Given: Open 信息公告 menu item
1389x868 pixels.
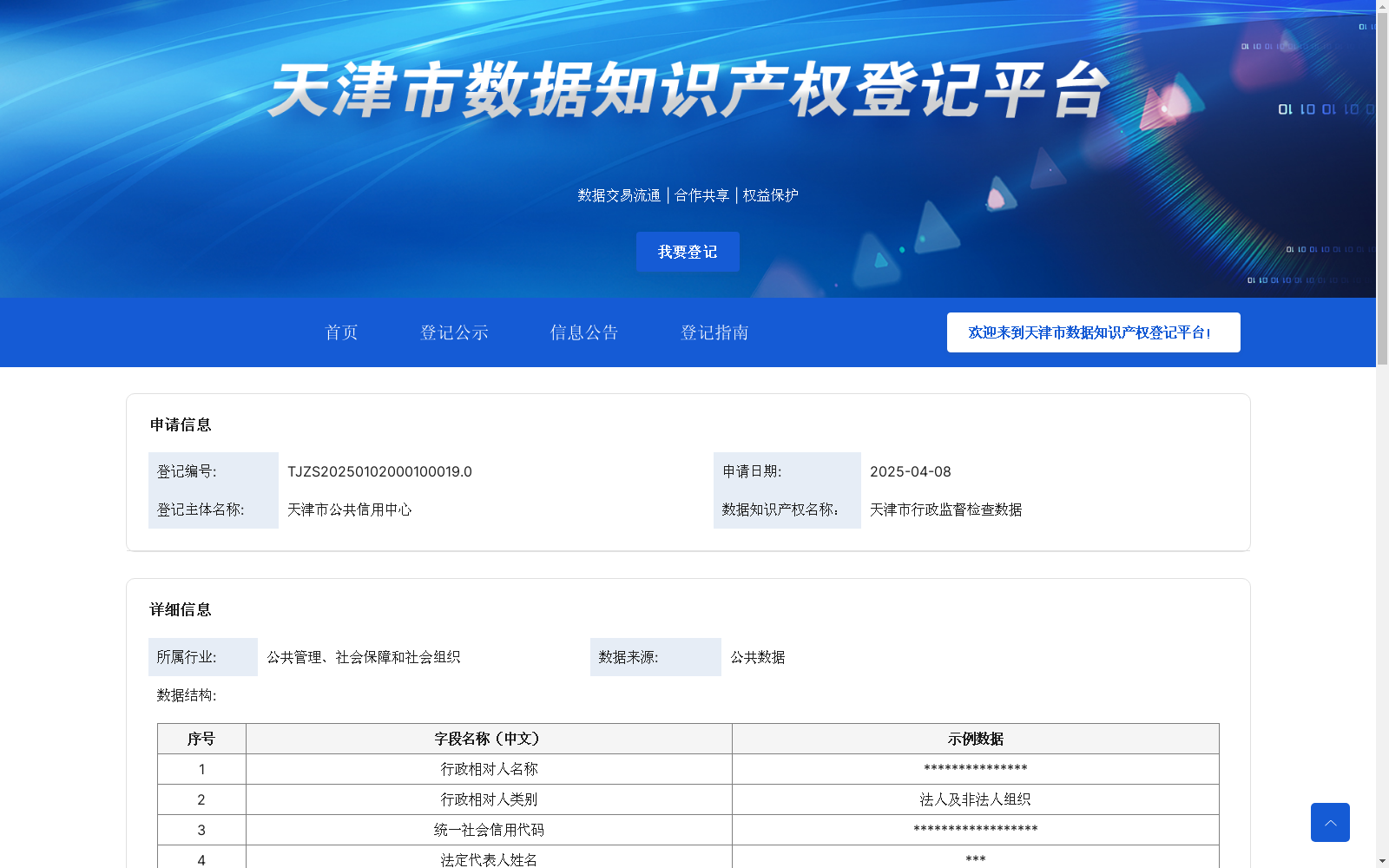Looking at the screenshot, I should click(x=584, y=332).
